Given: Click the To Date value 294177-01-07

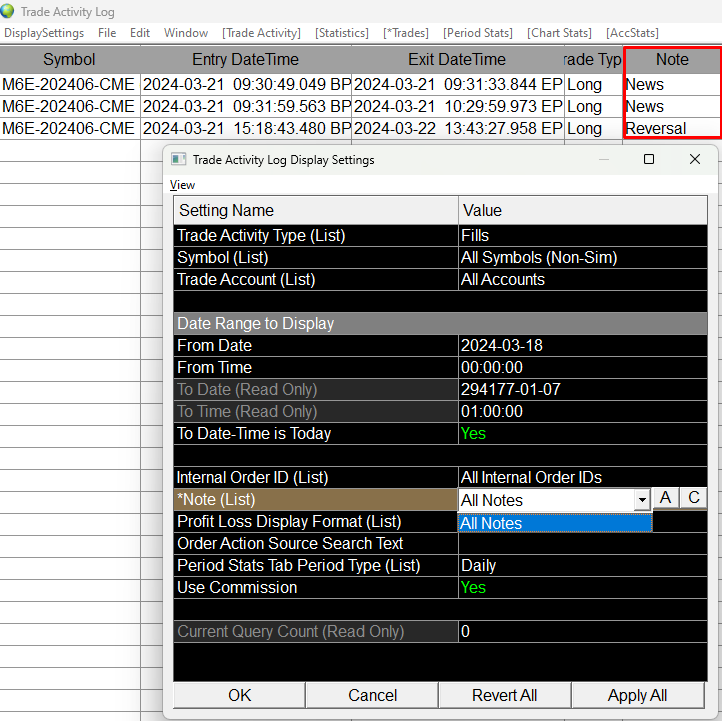Looking at the screenshot, I should 582,390.
